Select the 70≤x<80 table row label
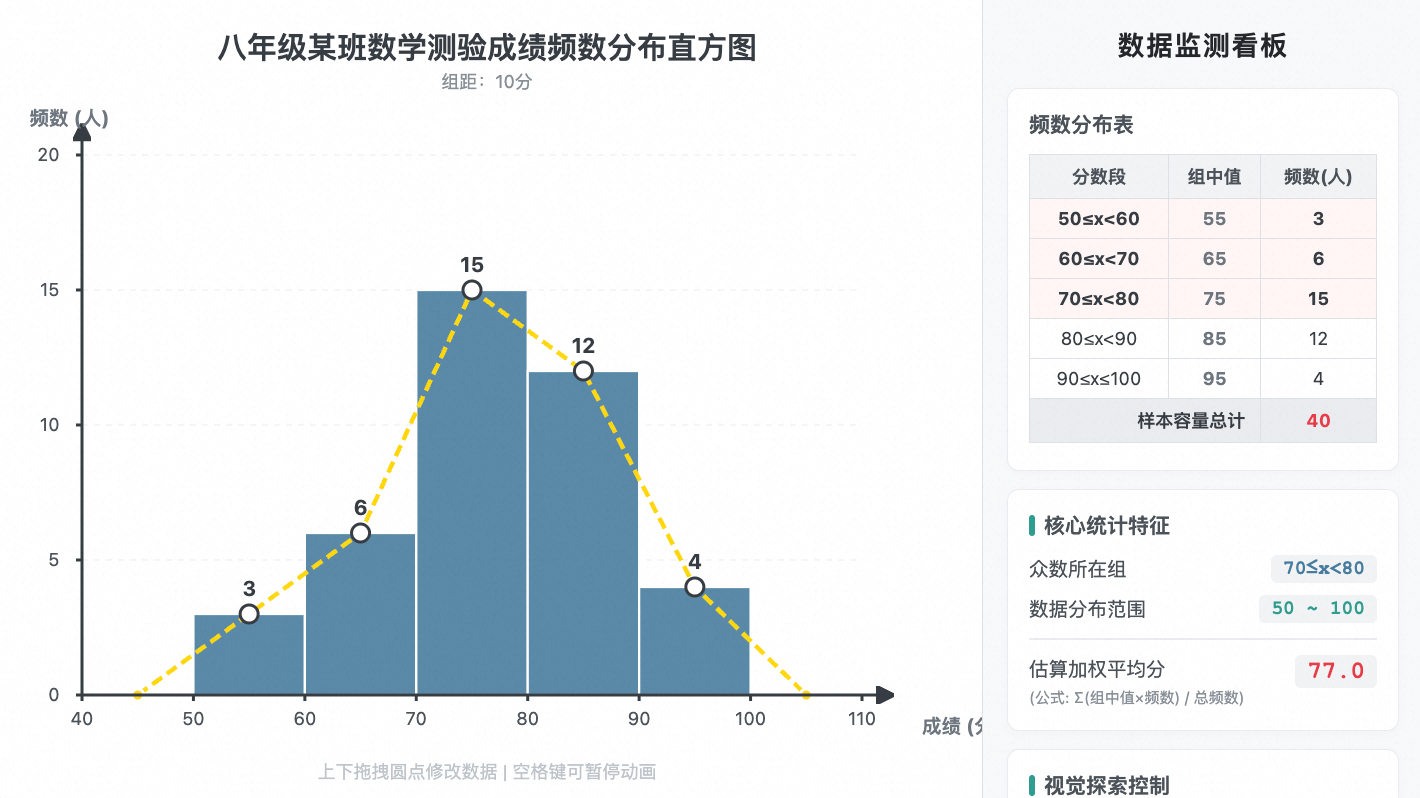Screen dimensions: 1420x798 click(1099, 299)
